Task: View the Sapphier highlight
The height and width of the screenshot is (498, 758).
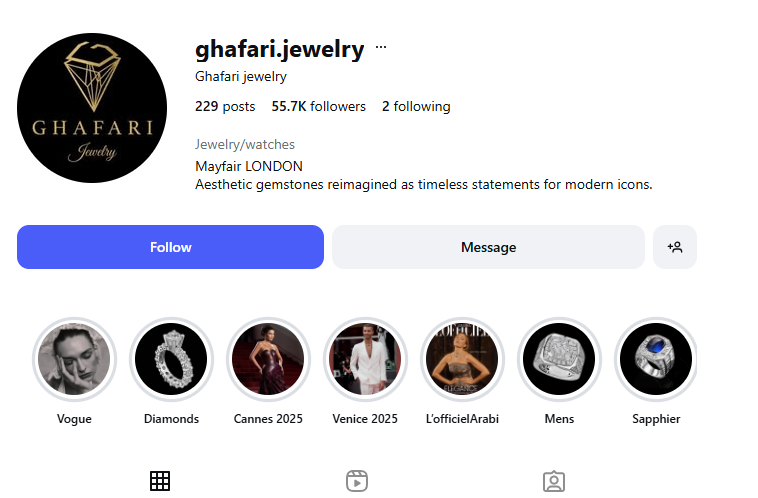Action: (656, 359)
